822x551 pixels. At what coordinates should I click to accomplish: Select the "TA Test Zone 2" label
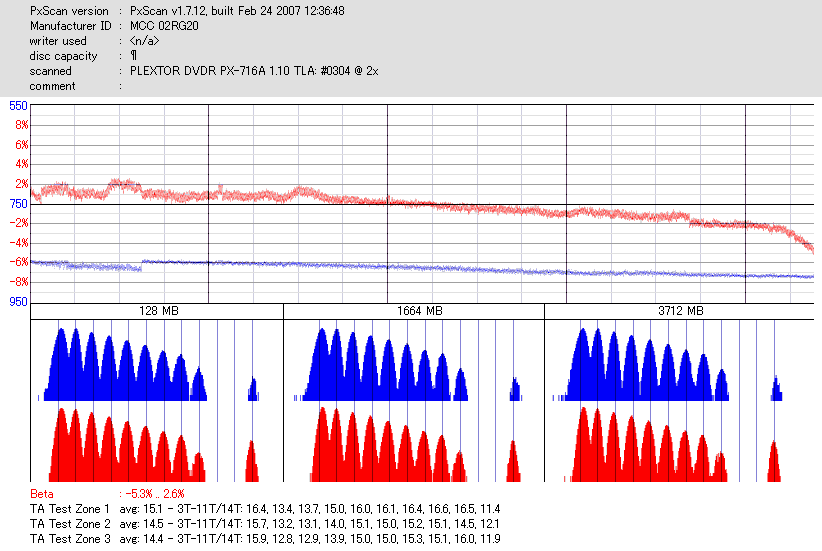(x=70, y=524)
